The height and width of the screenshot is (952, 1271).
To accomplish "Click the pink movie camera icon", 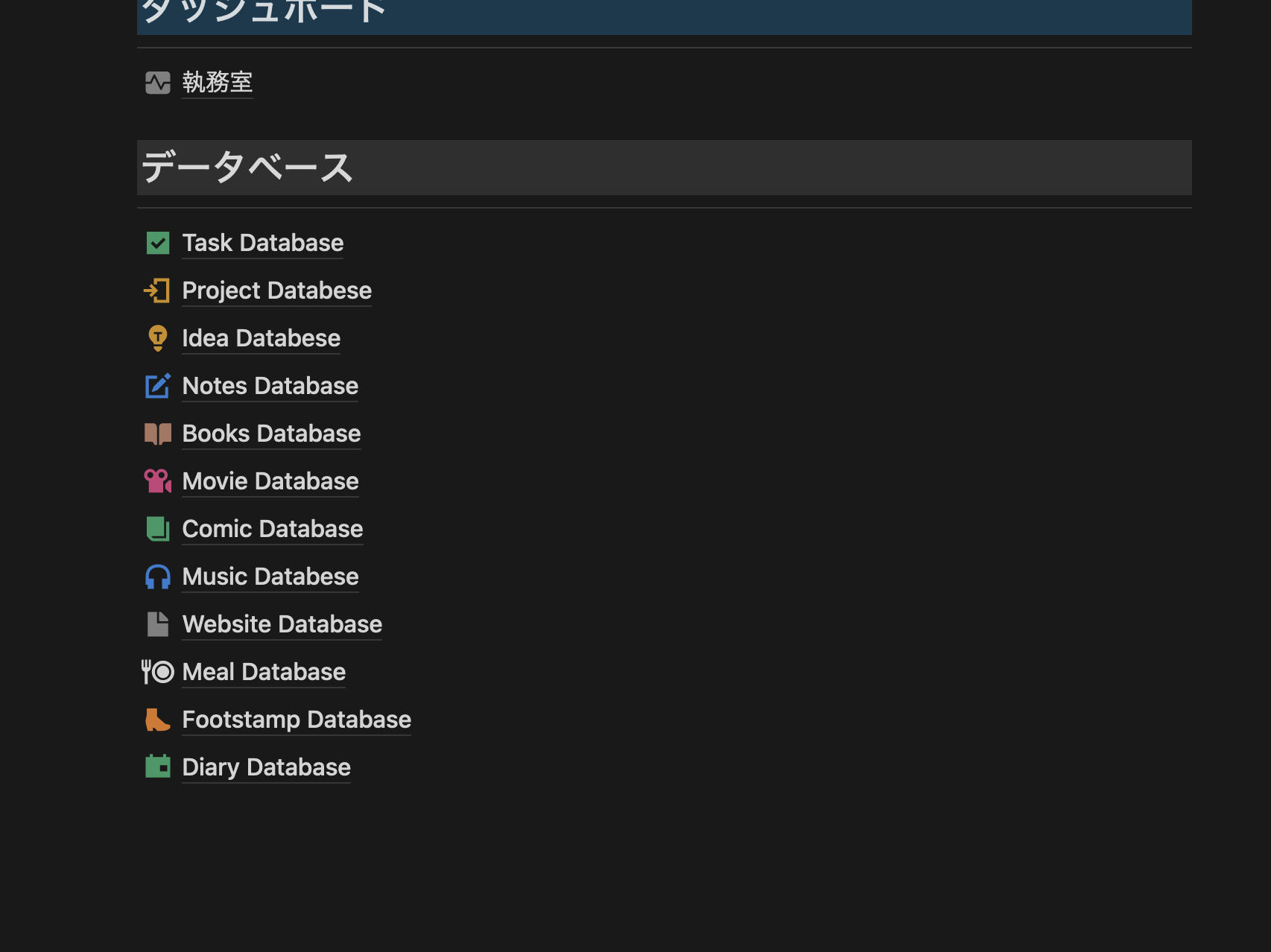I will (157, 481).
